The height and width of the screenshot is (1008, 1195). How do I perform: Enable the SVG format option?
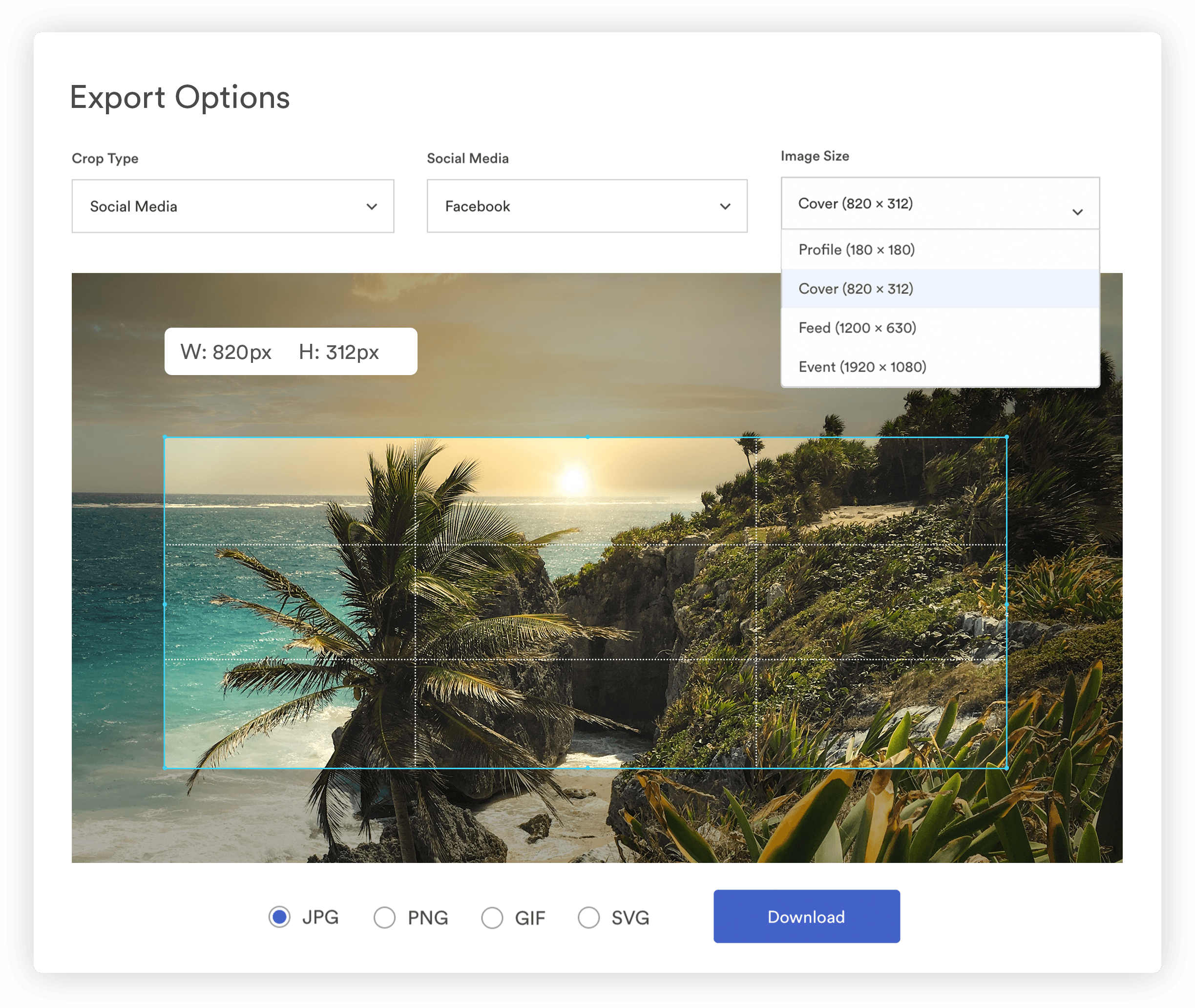click(588, 917)
